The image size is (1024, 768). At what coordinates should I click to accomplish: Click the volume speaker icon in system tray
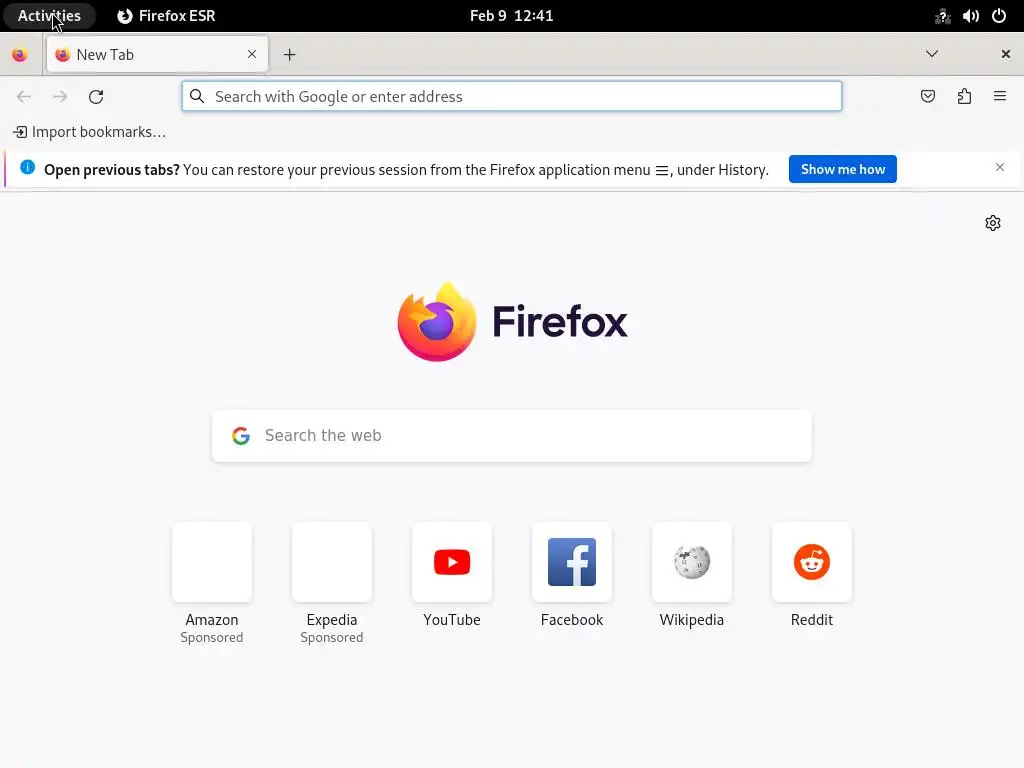click(x=970, y=16)
